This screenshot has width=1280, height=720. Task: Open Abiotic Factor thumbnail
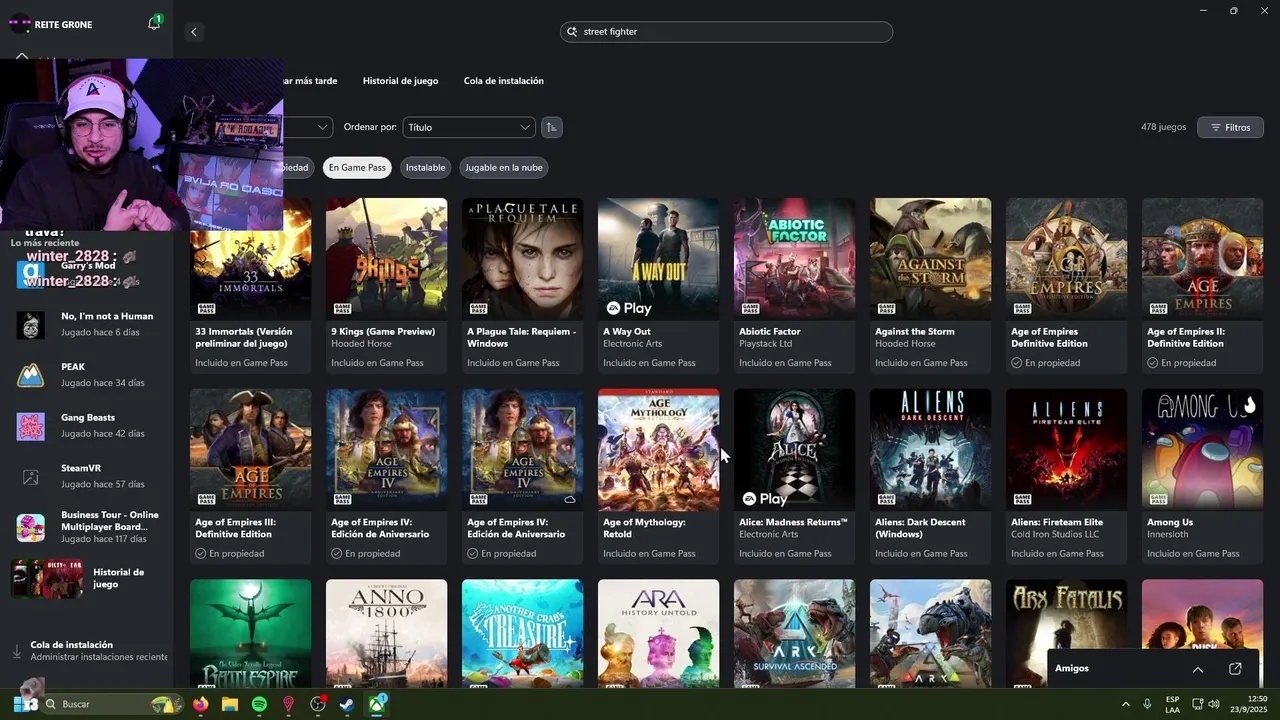[x=795, y=259]
